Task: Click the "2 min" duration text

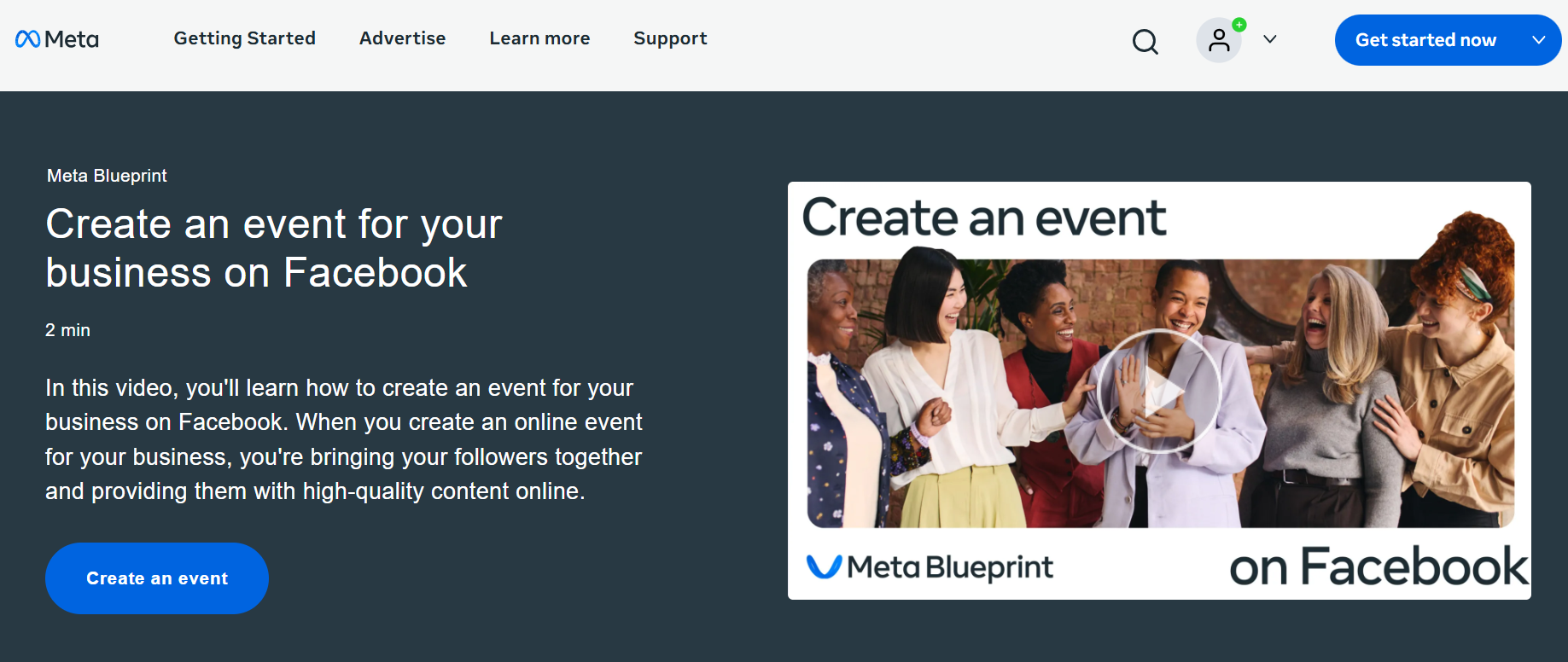Action: tap(67, 330)
